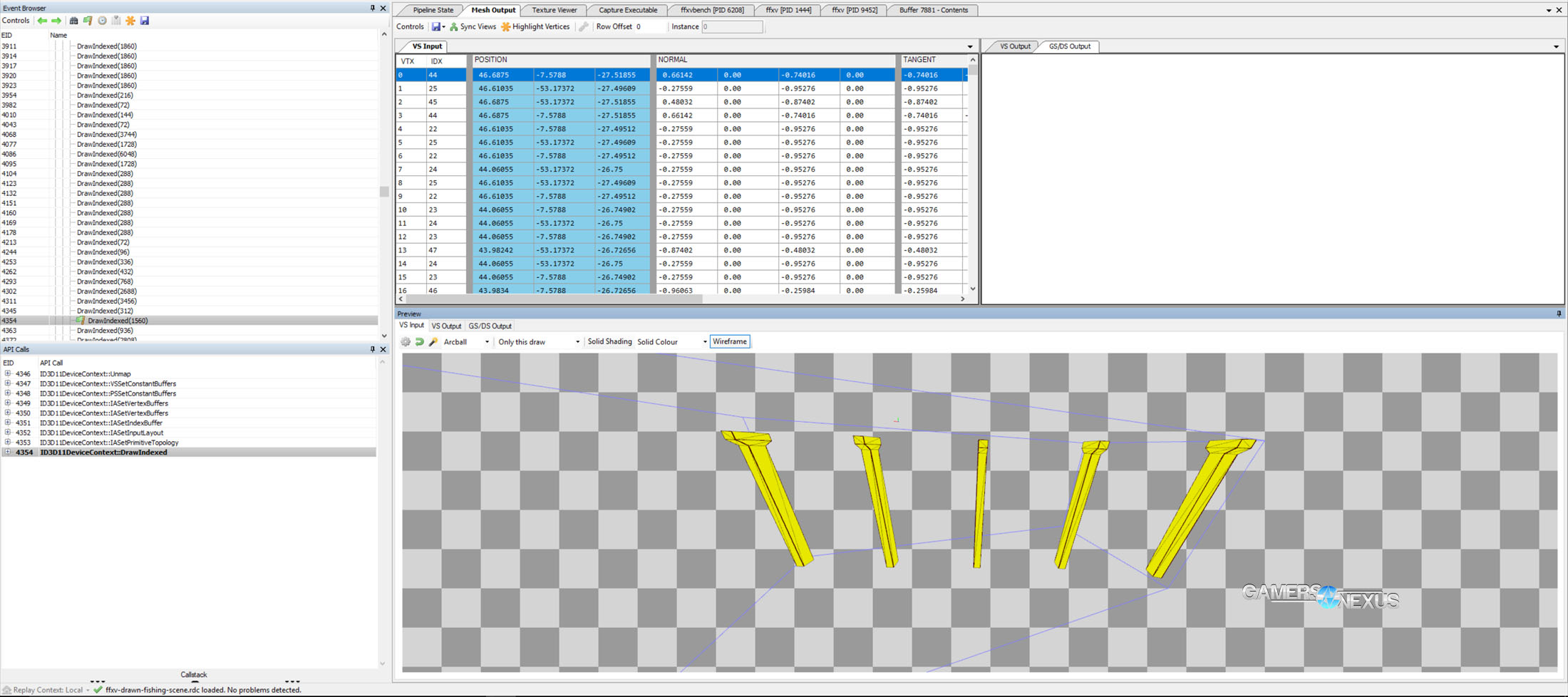Select the GS/DS Output tab in the preview
The width and height of the screenshot is (1568, 697).
coord(490,326)
